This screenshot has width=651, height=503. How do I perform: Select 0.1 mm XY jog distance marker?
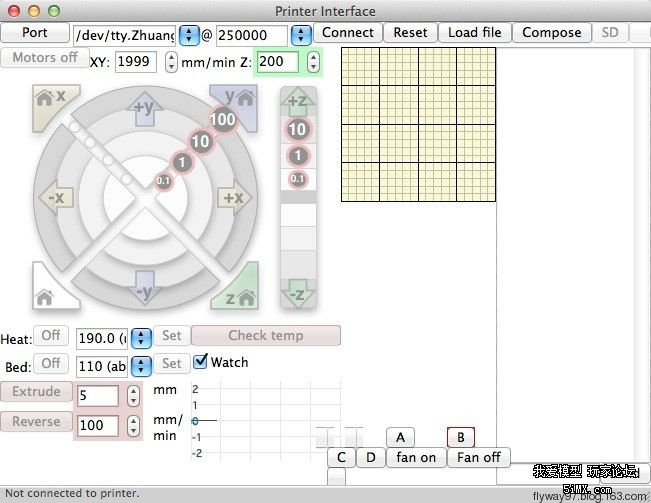(x=163, y=181)
